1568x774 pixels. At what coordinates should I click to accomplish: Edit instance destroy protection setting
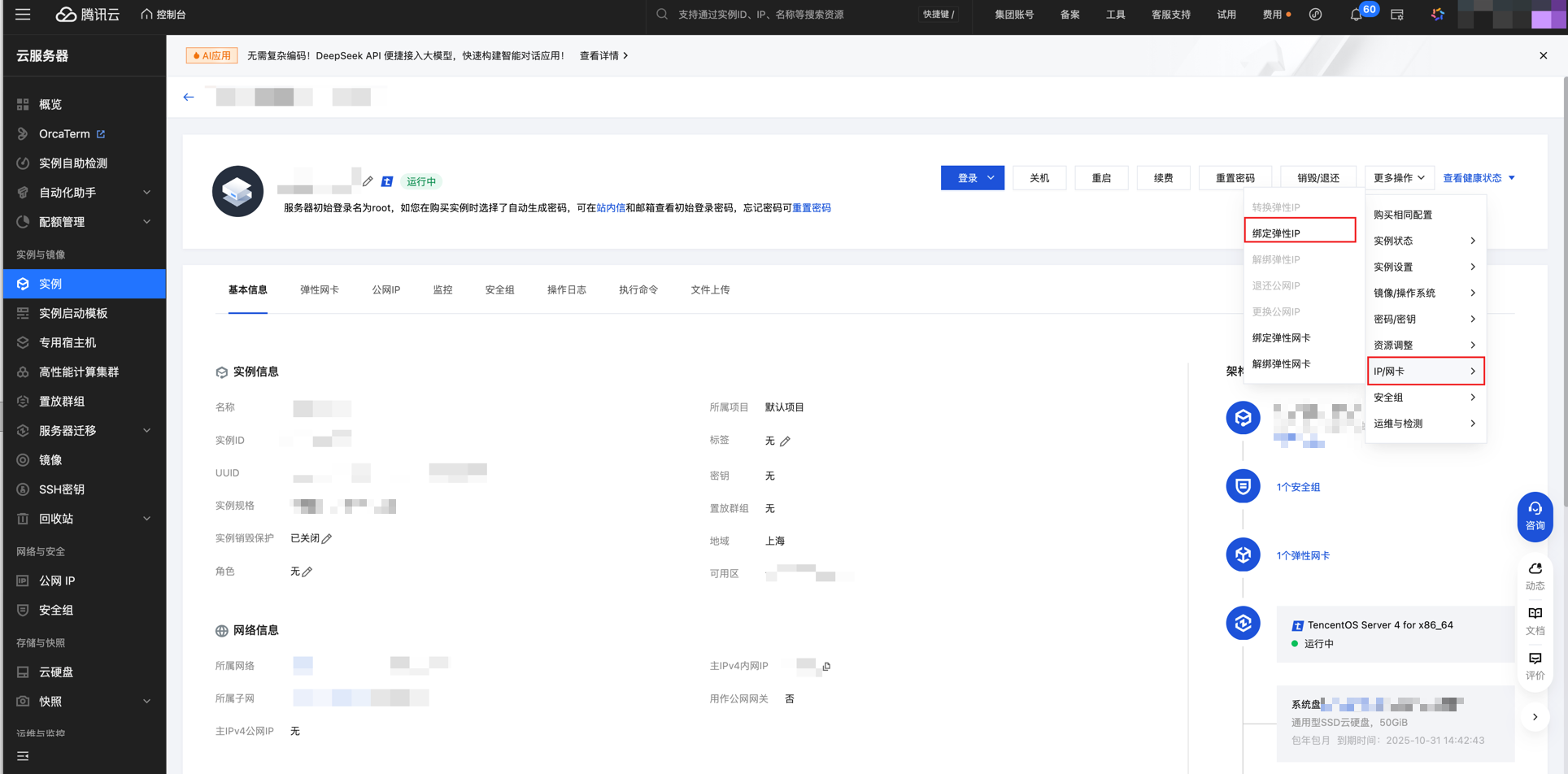[x=327, y=539]
